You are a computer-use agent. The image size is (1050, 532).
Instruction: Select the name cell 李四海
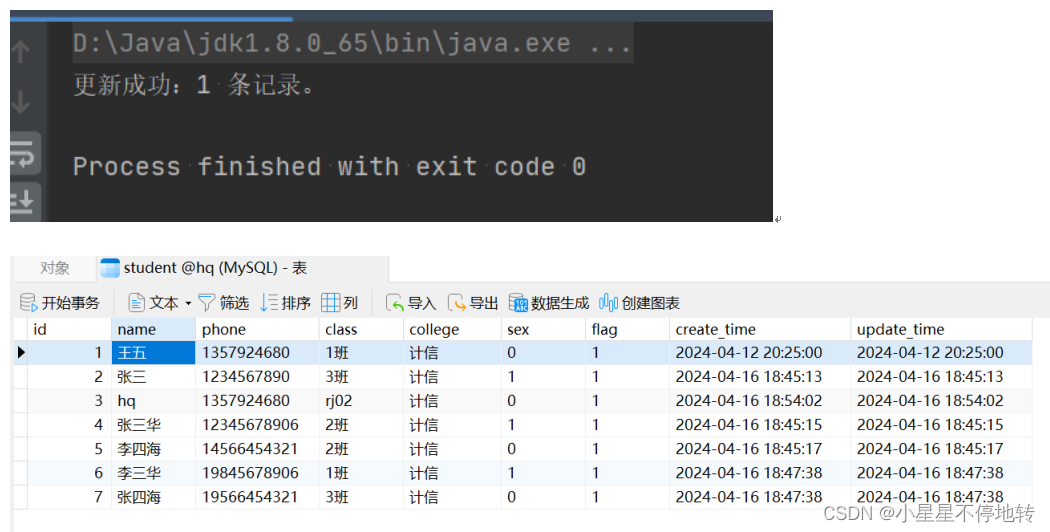tap(153, 449)
